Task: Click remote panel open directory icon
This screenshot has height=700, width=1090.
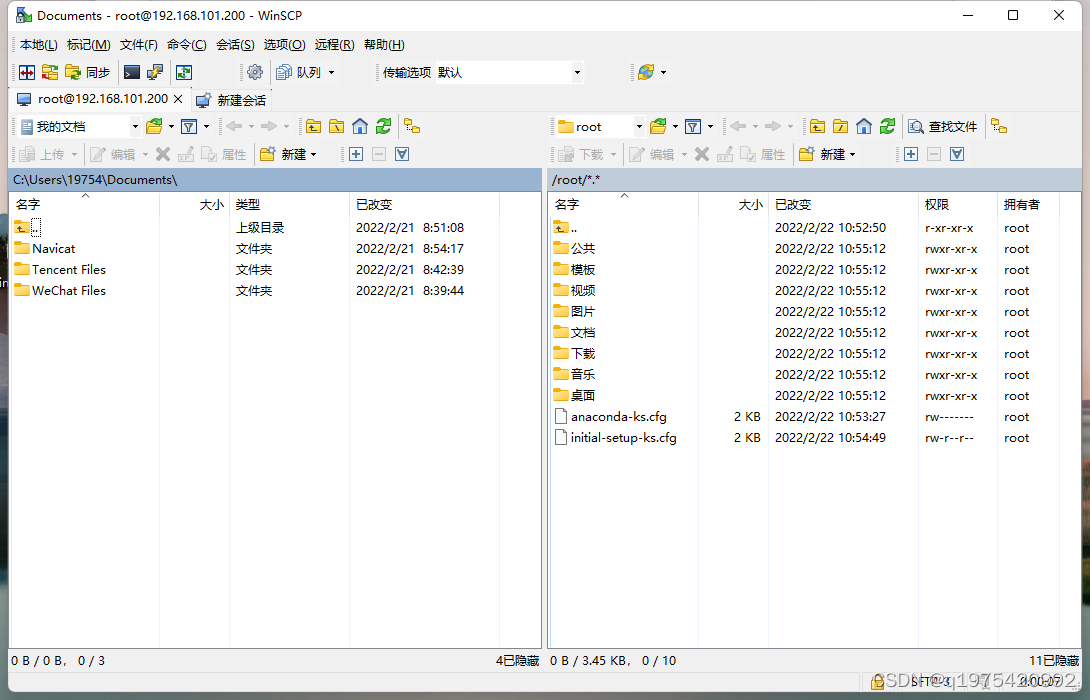Action: click(658, 127)
